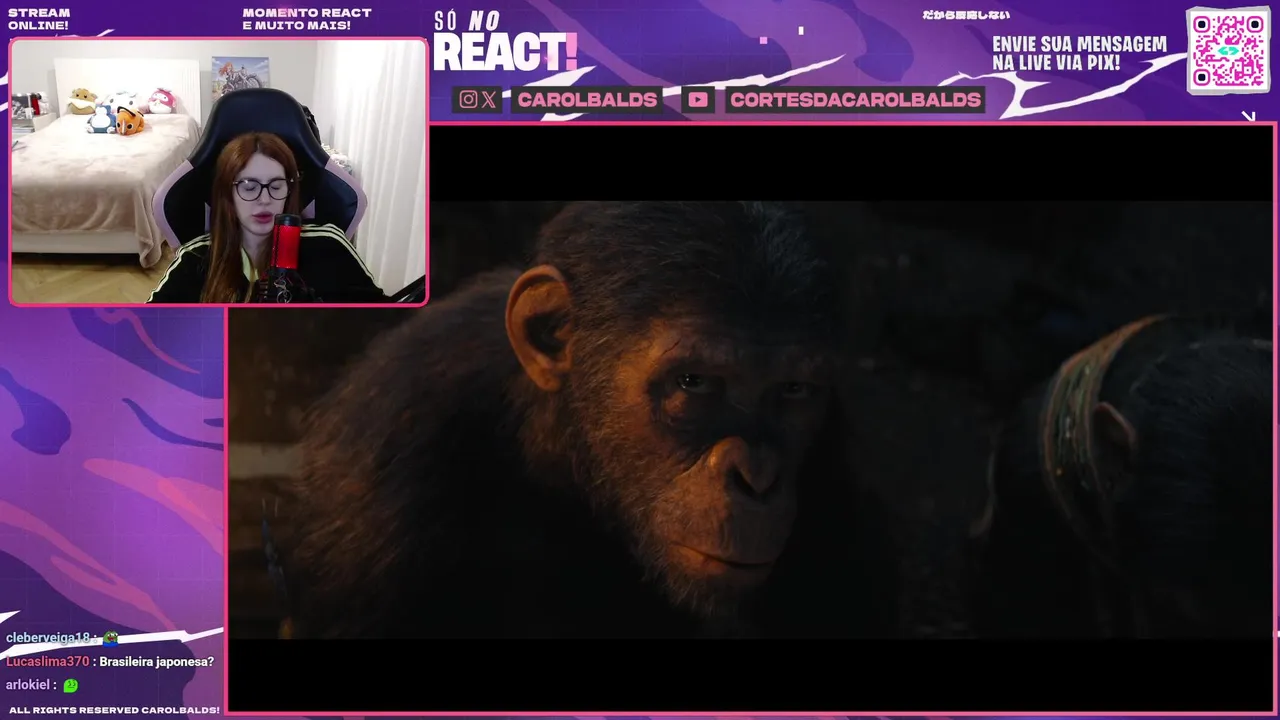Click the PIX QR code
The width and height of the screenshot is (1280, 720).
pyautogui.click(x=1228, y=50)
